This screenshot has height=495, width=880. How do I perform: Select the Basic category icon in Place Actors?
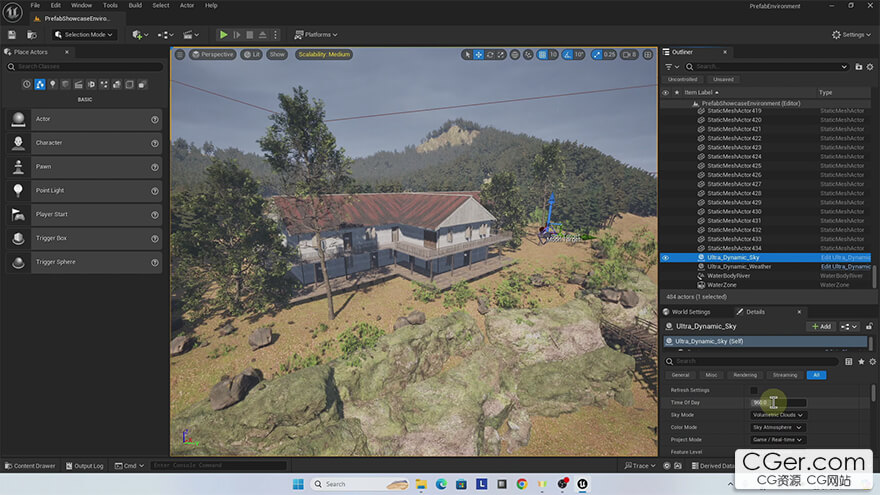40,84
